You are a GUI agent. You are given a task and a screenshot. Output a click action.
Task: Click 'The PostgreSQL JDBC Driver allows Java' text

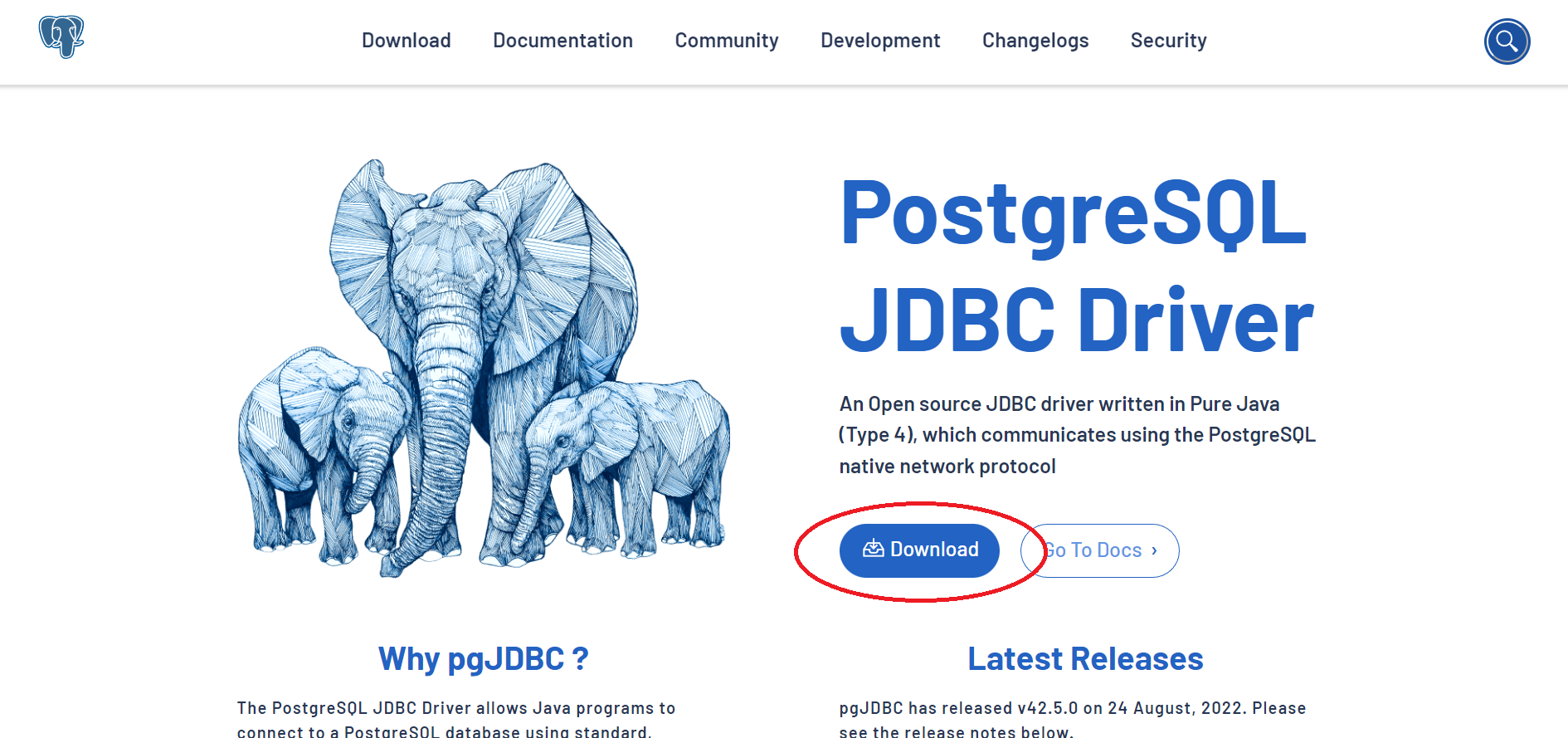[x=456, y=720]
